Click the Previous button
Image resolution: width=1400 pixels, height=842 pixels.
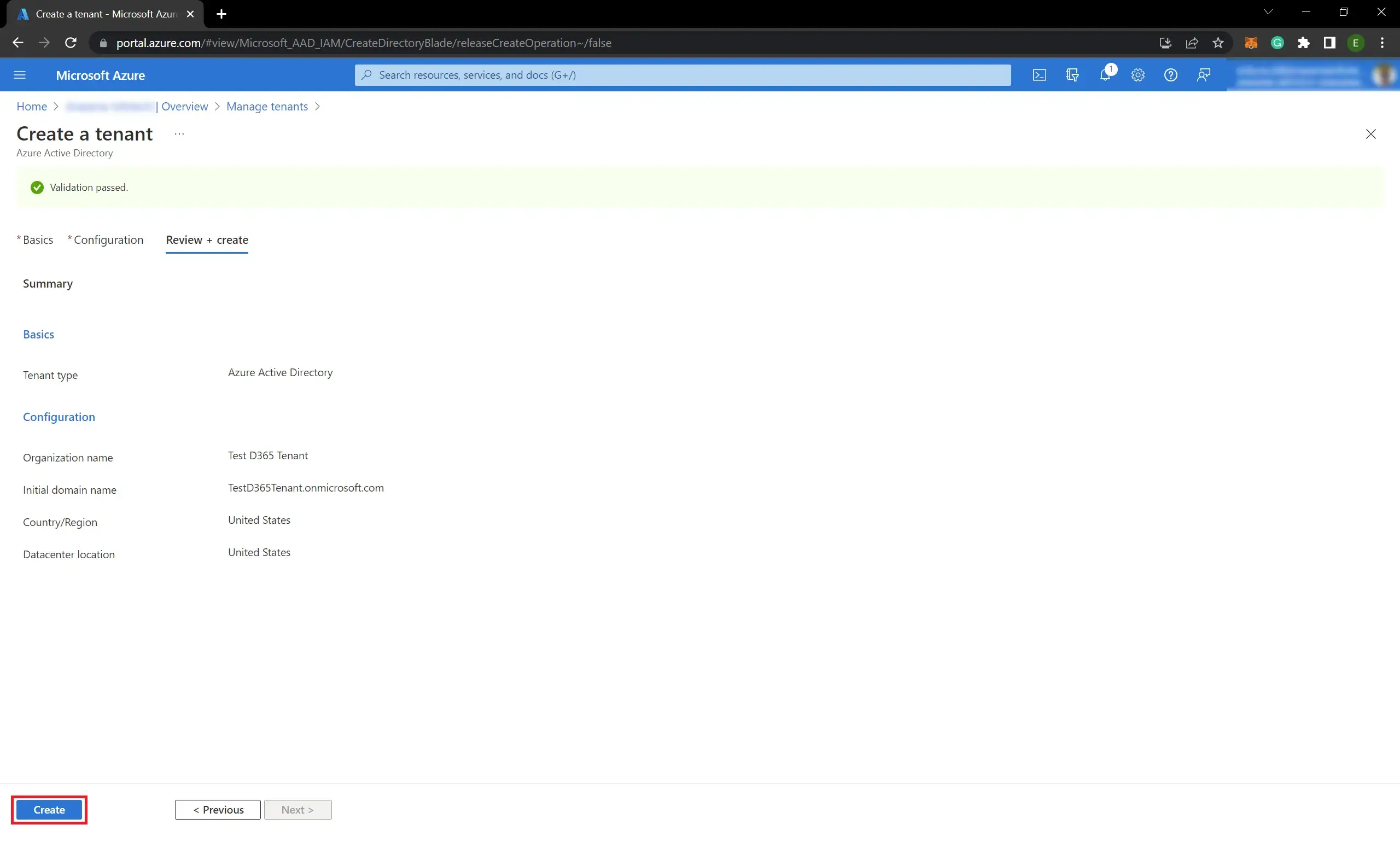pos(218,810)
